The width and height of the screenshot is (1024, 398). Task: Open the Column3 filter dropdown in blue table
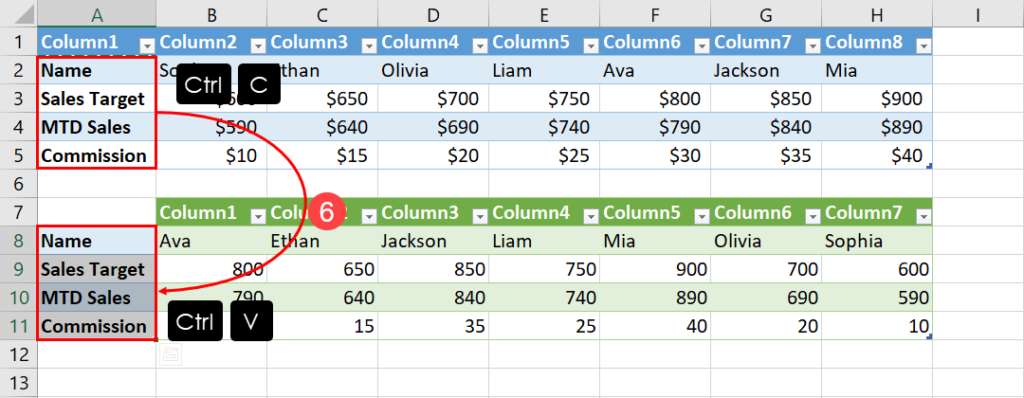click(370, 44)
